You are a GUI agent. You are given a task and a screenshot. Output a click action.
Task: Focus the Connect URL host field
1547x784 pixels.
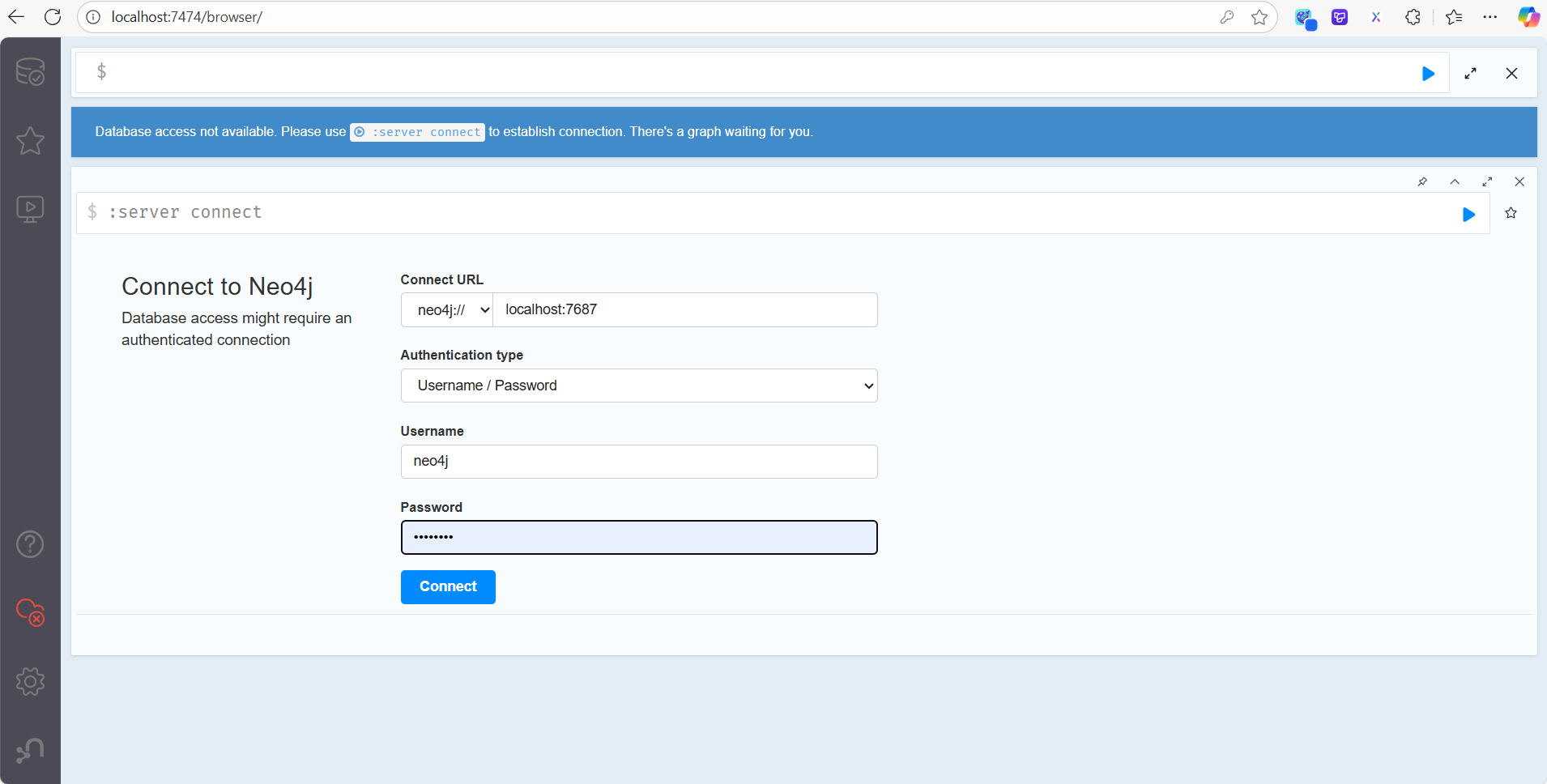(x=685, y=310)
